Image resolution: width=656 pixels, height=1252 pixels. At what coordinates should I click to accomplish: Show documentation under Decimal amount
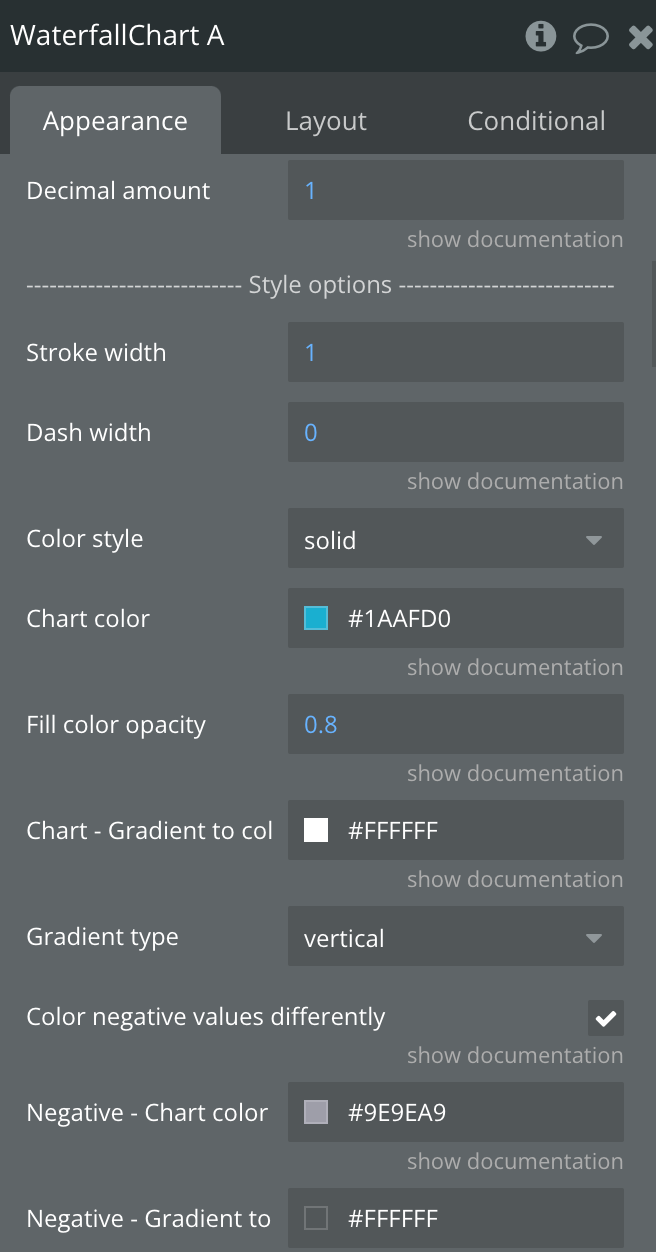(x=515, y=240)
